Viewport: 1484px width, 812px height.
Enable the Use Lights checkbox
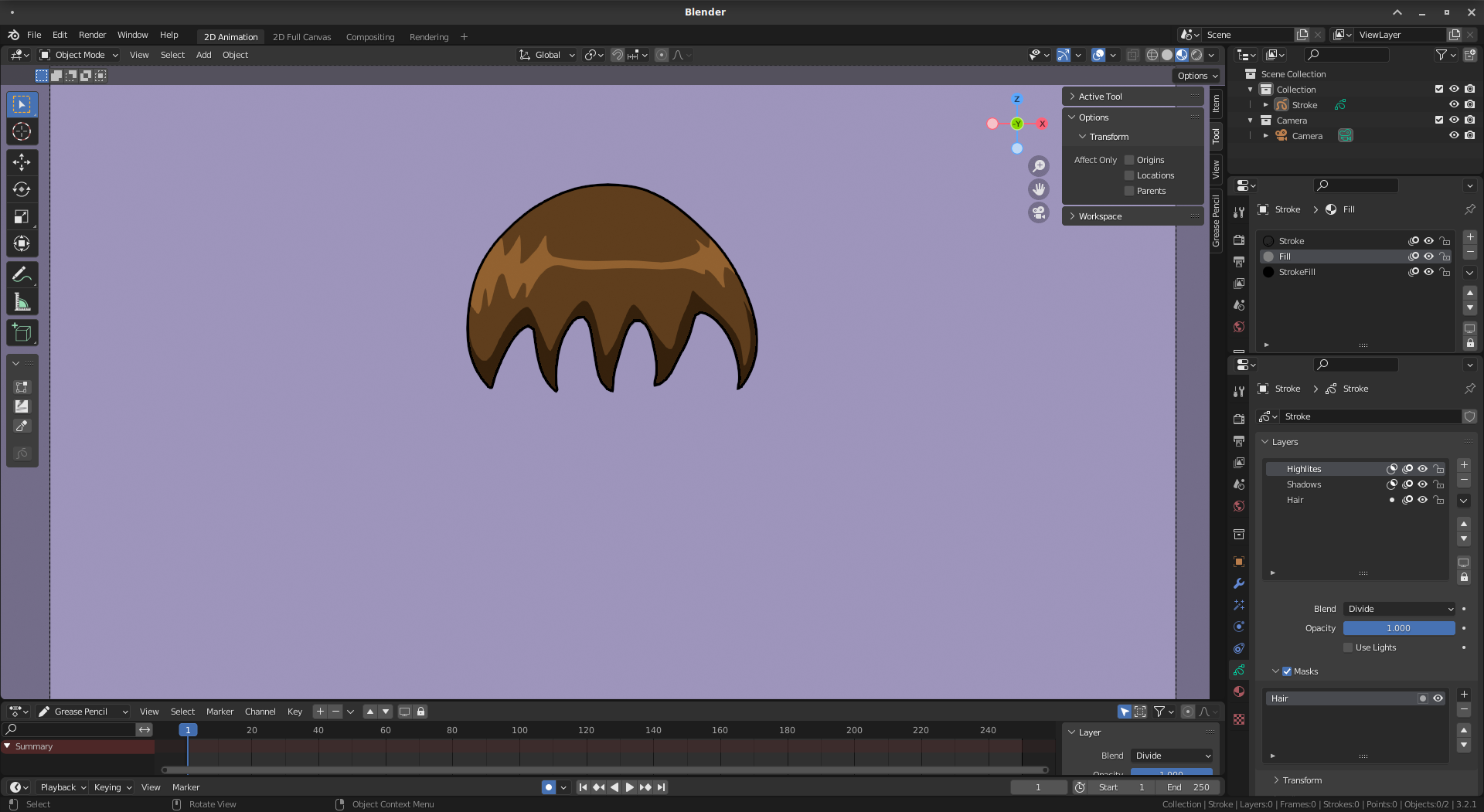click(1348, 647)
